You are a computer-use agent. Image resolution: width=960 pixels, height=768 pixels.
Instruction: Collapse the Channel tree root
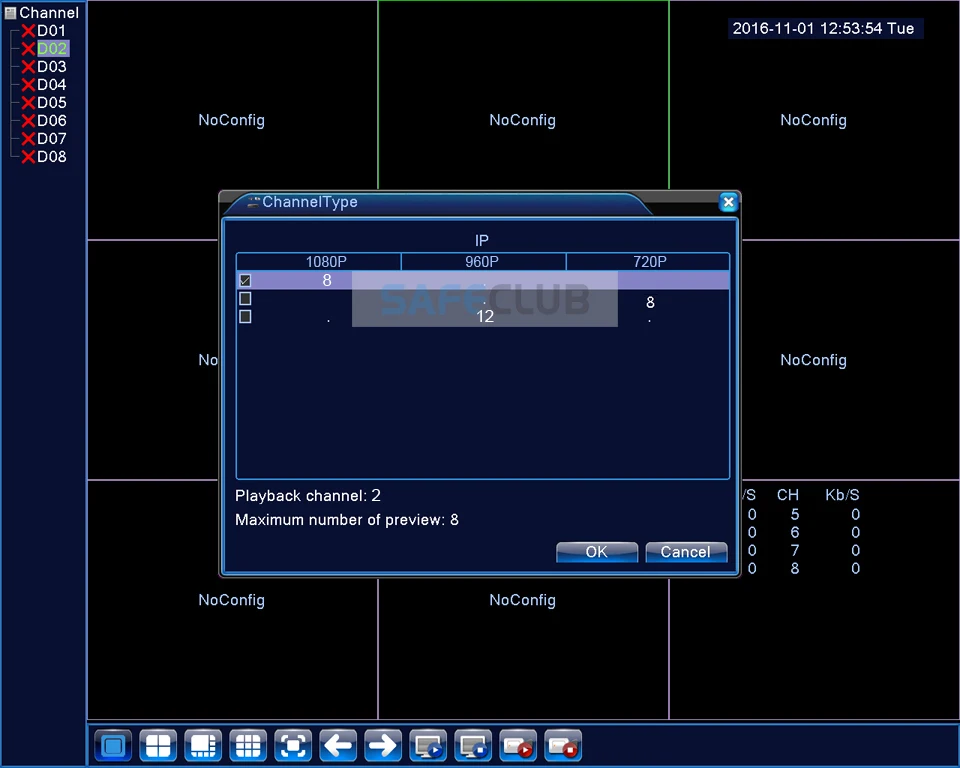point(11,13)
